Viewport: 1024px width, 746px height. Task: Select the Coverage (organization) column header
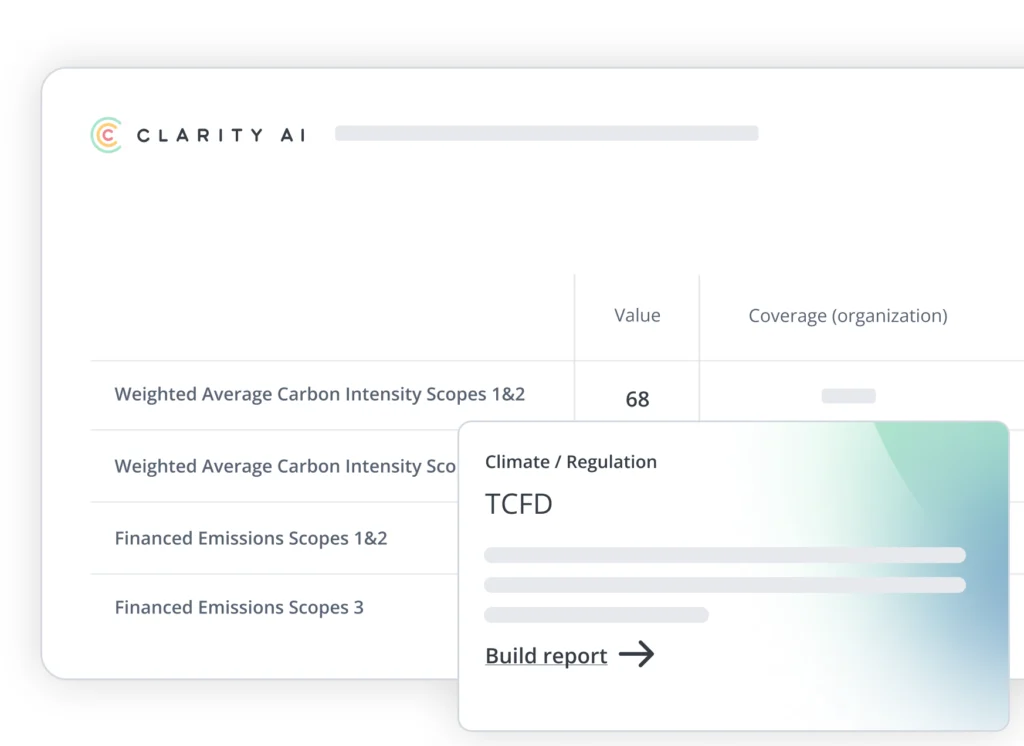pyautogui.click(x=848, y=316)
